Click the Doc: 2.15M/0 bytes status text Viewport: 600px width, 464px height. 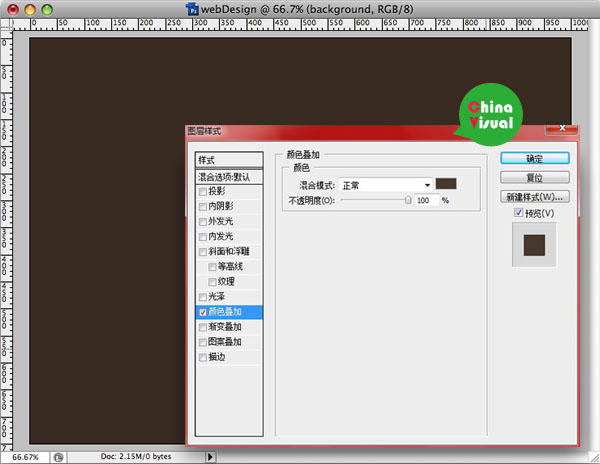pyautogui.click(x=136, y=456)
